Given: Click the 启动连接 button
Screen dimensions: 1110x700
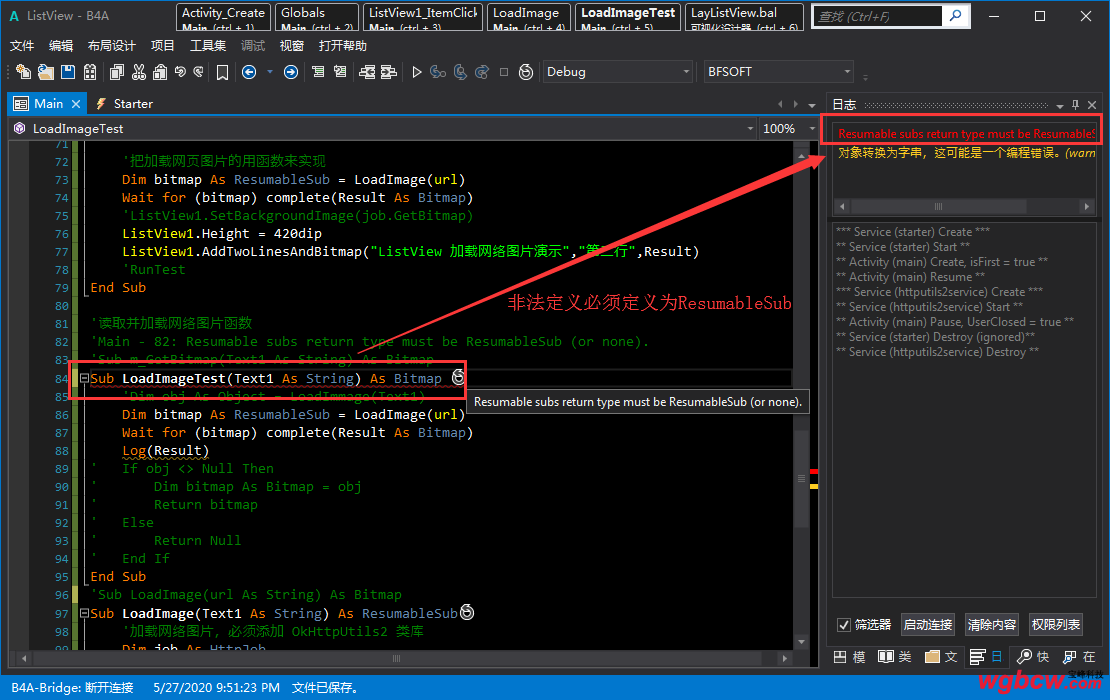Looking at the screenshot, I should click(x=928, y=624).
